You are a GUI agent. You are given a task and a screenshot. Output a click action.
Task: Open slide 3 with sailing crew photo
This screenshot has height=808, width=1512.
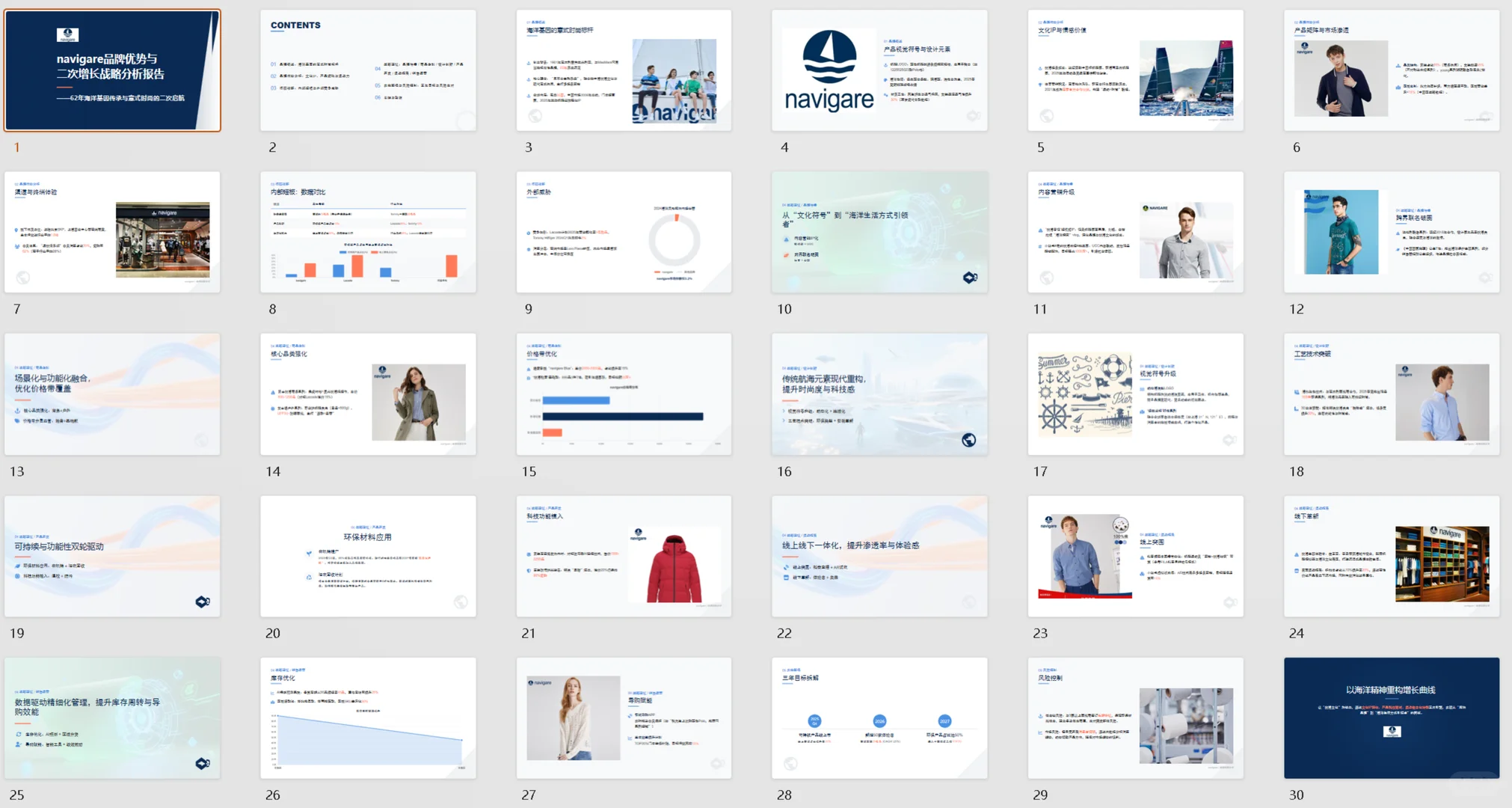pyautogui.click(x=624, y=70)
